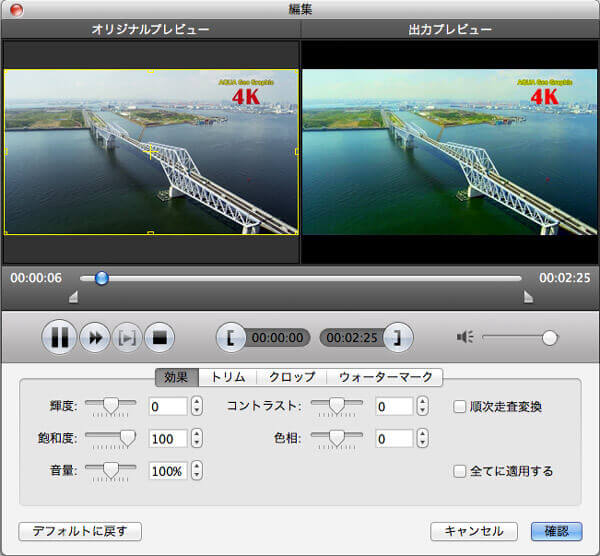Viewport: 600px width, 556px height.
Task: Click the 確認 button
Action: coord(557,531)
